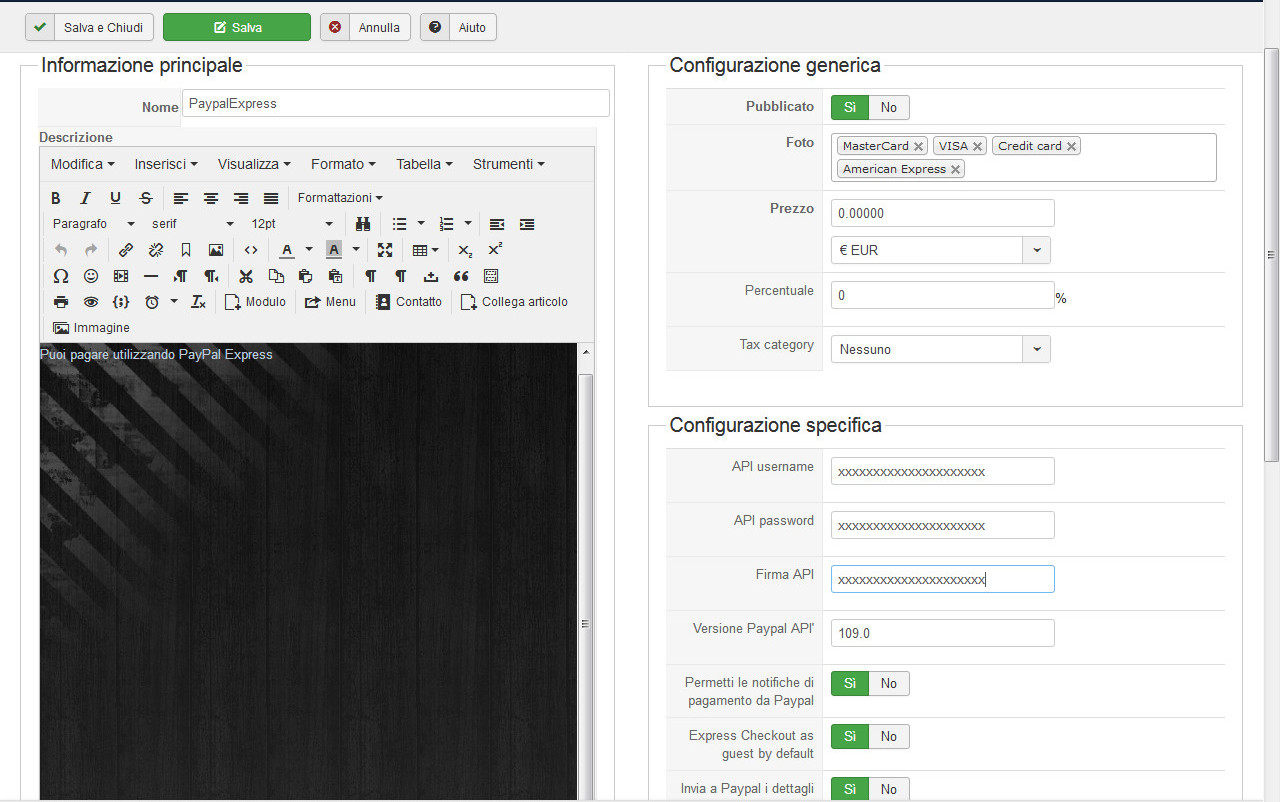Insert a link using the chain icon
Image resolution: width=1280 pixels, height=802 pixels.
[126, 250]
